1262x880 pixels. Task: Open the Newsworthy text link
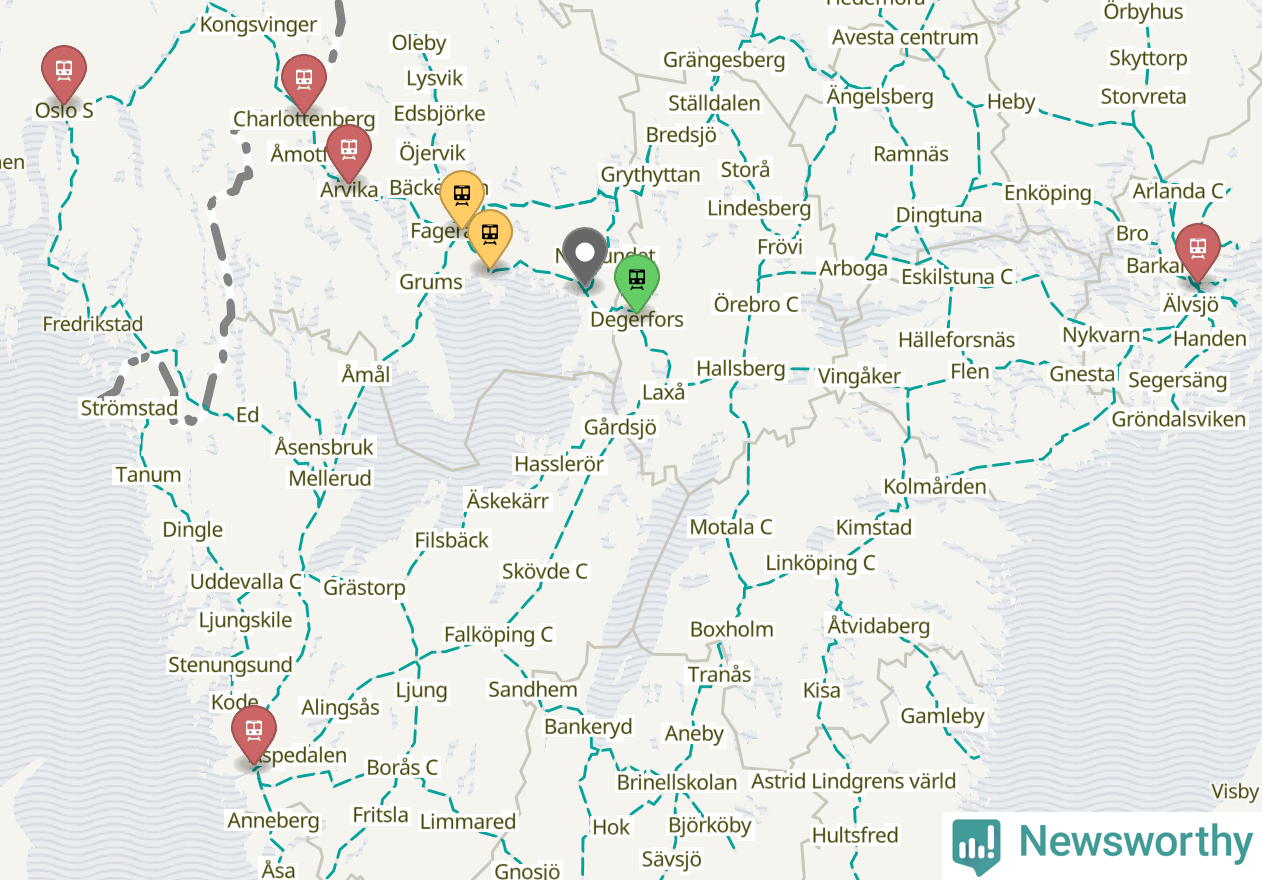coord(1135,843)
